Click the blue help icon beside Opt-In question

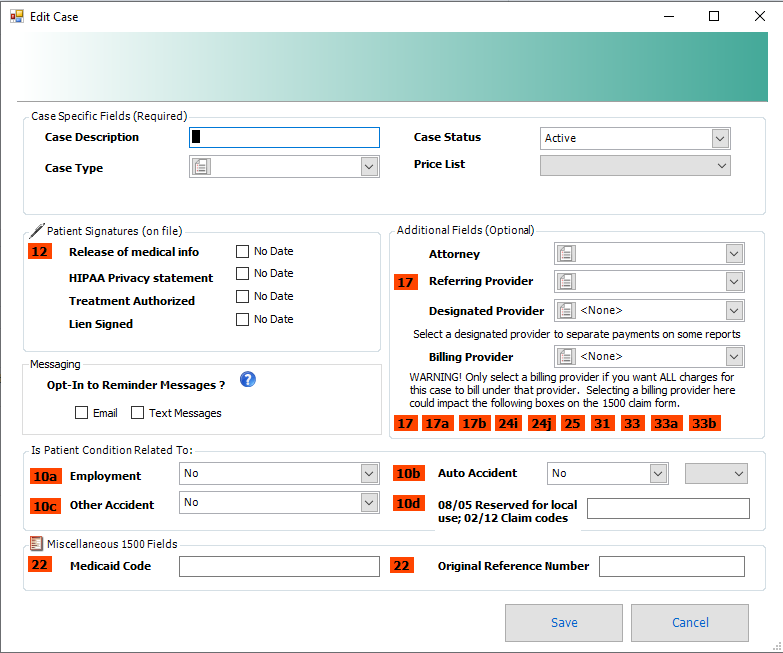point(249,379)
